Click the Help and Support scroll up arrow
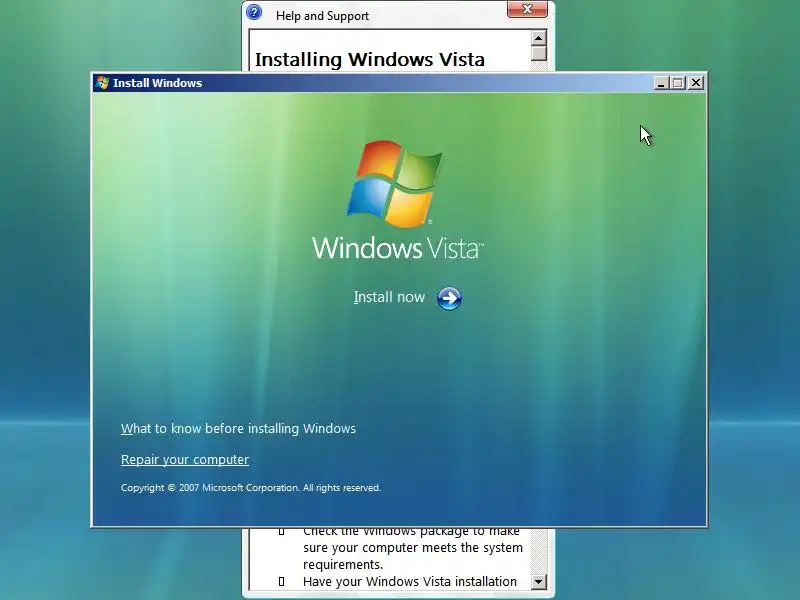Screen dimensions: 800x600 pyautogui.click(x=538, y=38)
